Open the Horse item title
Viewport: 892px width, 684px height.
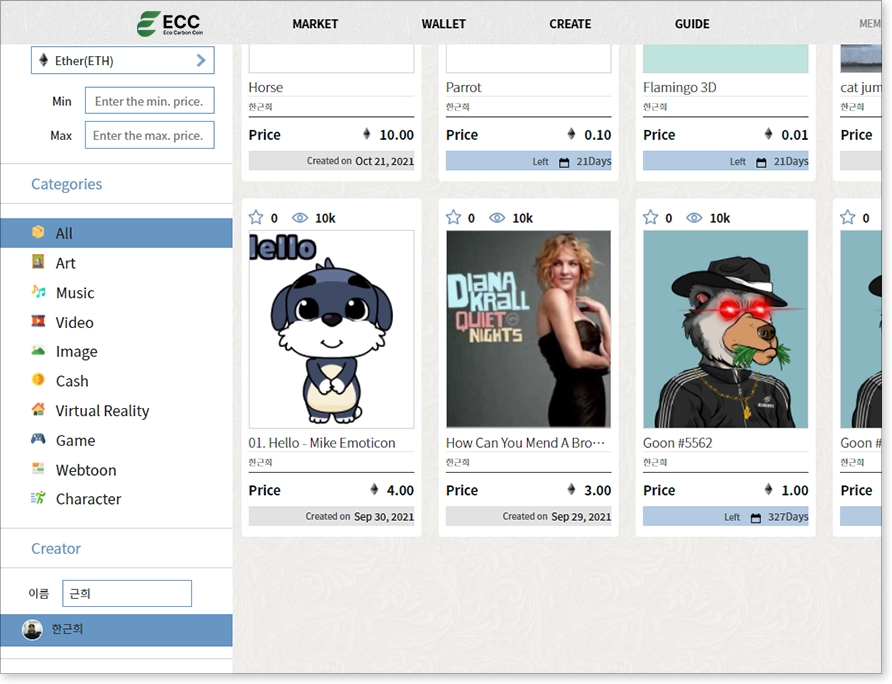[266, 87]
